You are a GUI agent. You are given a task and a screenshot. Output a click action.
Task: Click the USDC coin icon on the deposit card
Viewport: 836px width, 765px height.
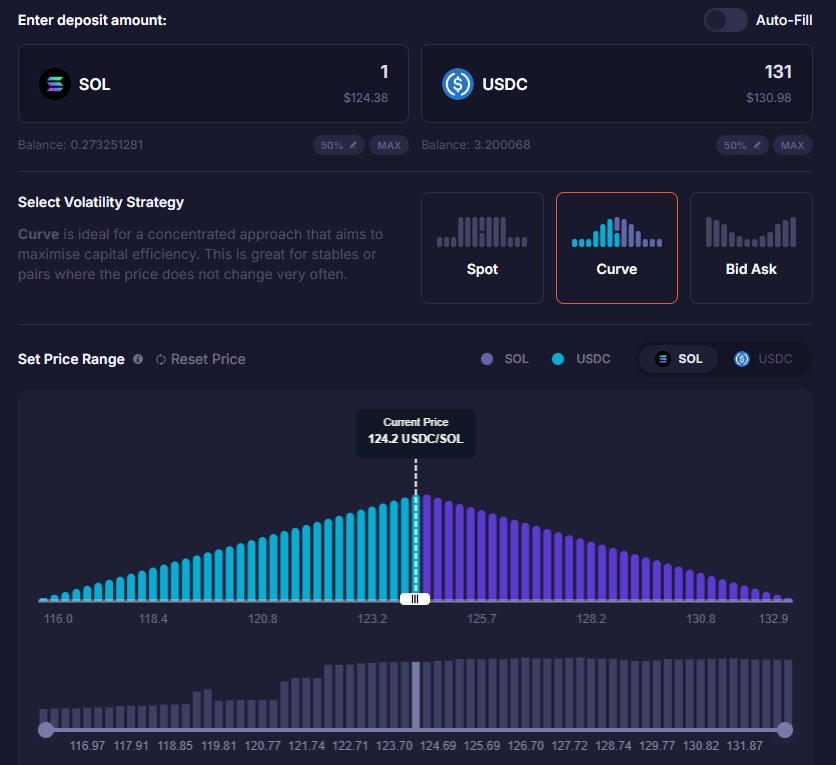(457, 84)
